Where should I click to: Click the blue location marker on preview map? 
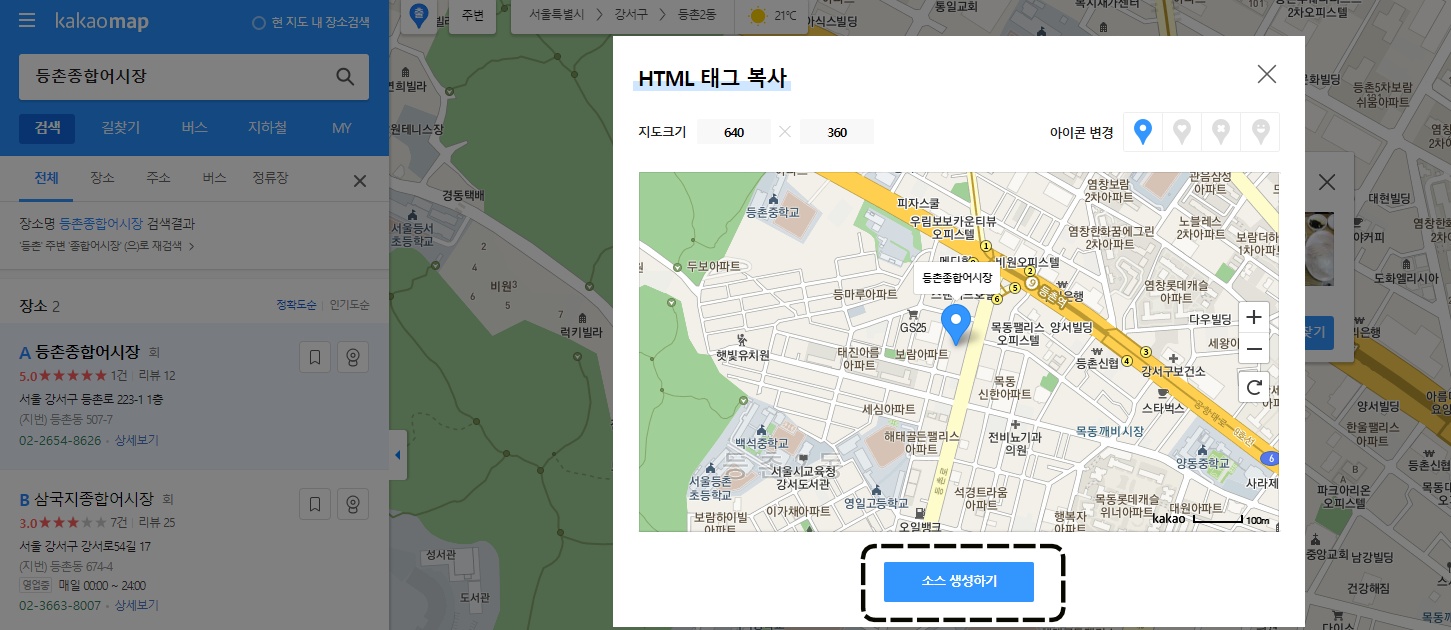coord(957,326)
